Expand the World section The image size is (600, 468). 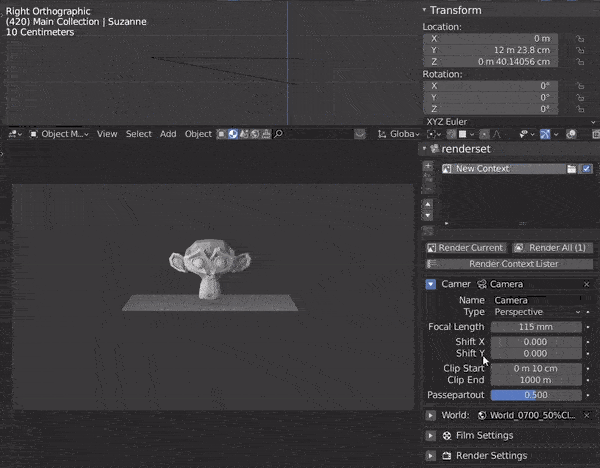pyautogui.click(x=430, y=415)
